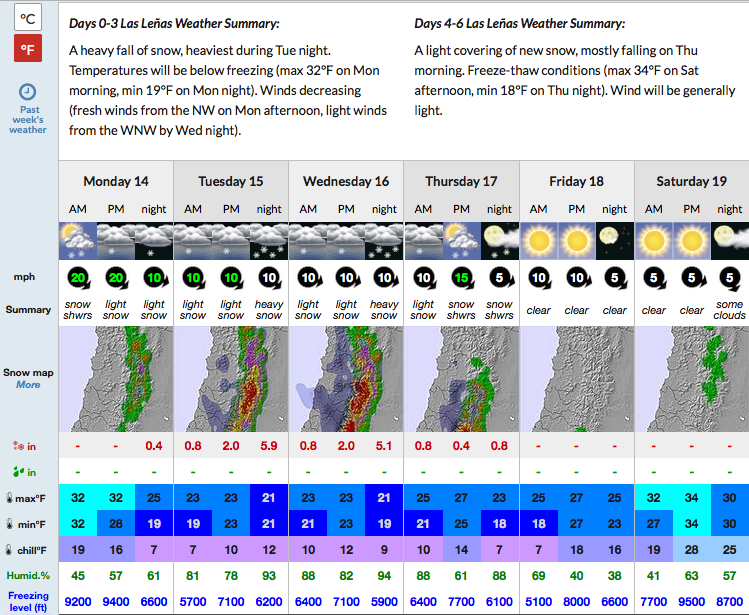This screenshot has height=615, width=749.
Task: Click Friday AM sunny weather icon
Action: tap(539, 241)
